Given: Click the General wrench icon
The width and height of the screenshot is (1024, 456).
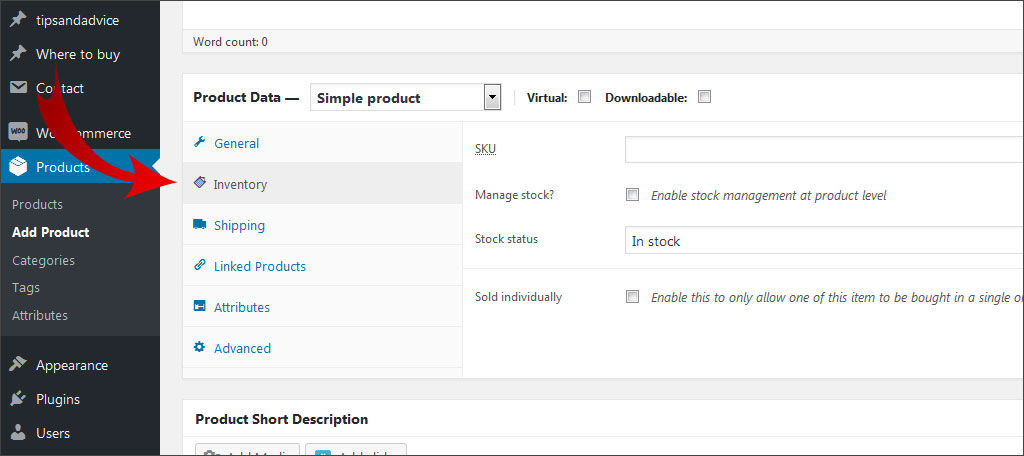Looking at the screenshot, I should pyautogui.click(x=200, y=143).
